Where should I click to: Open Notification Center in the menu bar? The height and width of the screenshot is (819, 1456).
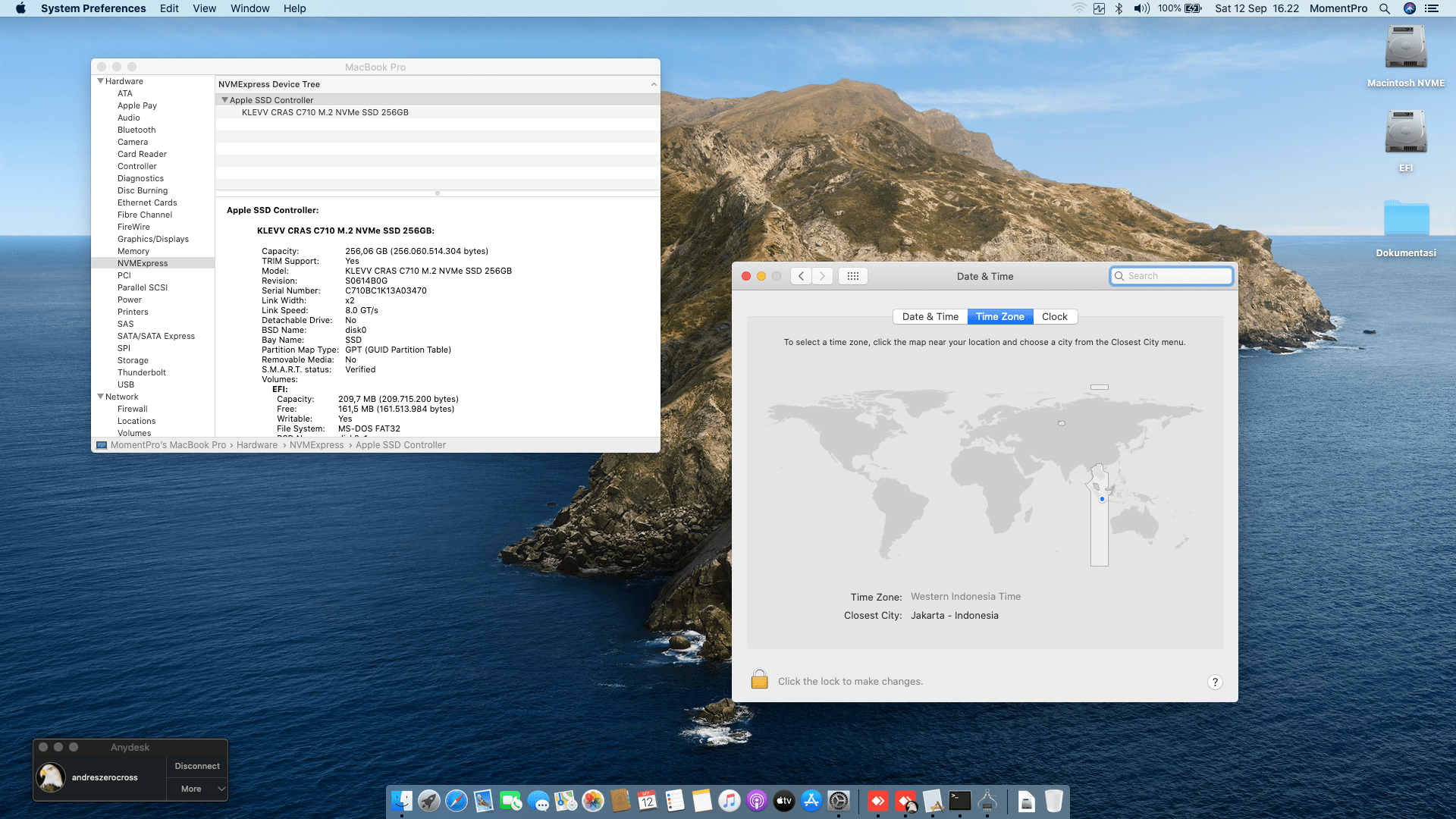1432,8
